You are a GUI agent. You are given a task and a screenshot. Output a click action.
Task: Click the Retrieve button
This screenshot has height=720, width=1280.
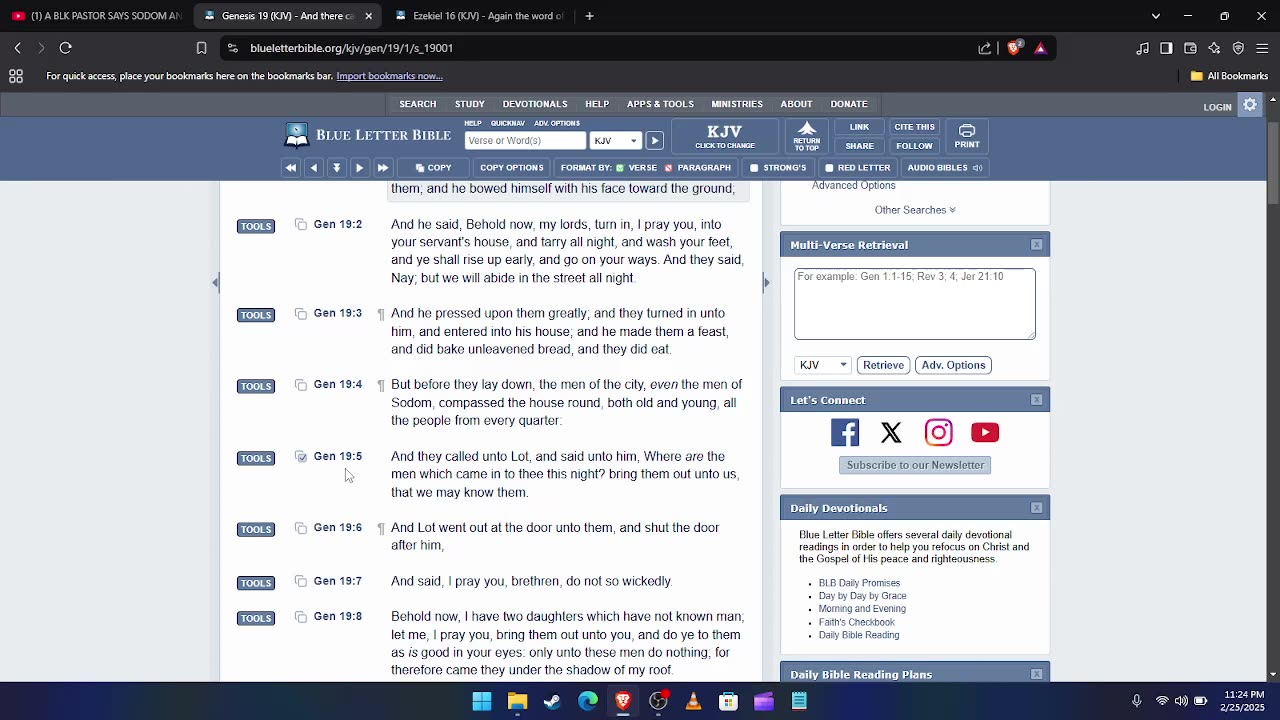(883, 365)
